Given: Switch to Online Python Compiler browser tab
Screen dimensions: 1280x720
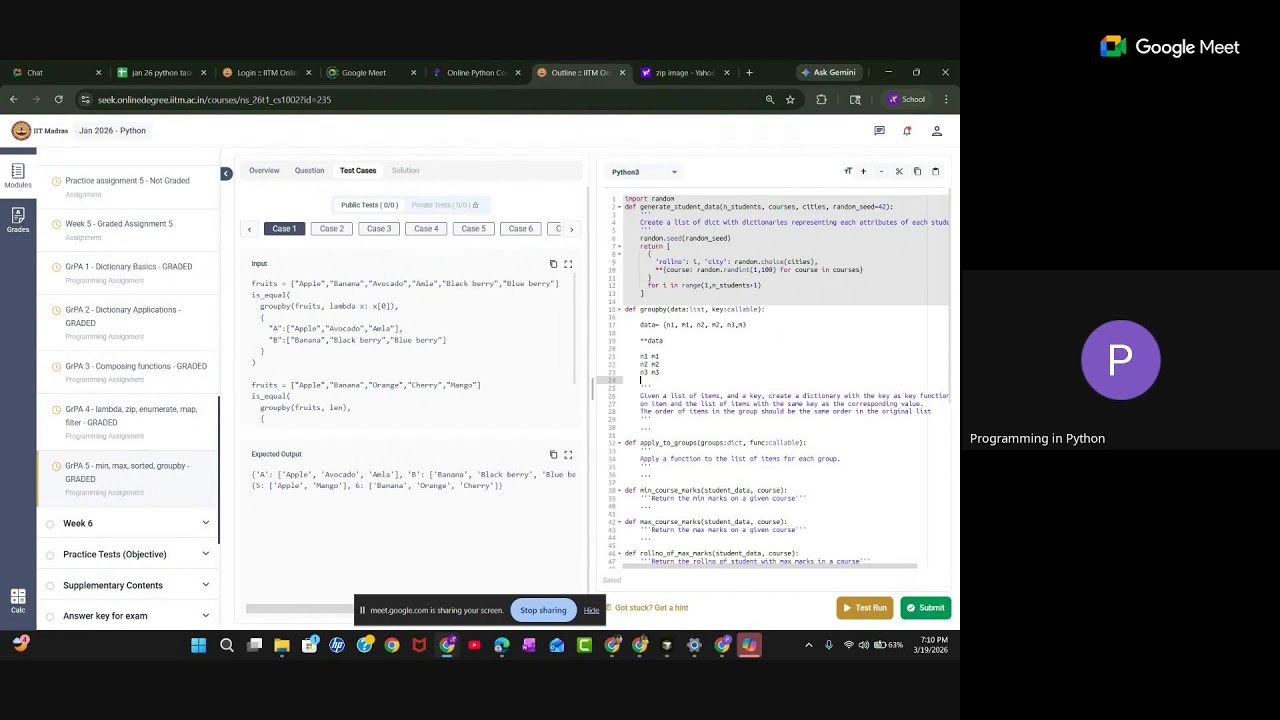Looking at the screenshot, I should 476,72.
